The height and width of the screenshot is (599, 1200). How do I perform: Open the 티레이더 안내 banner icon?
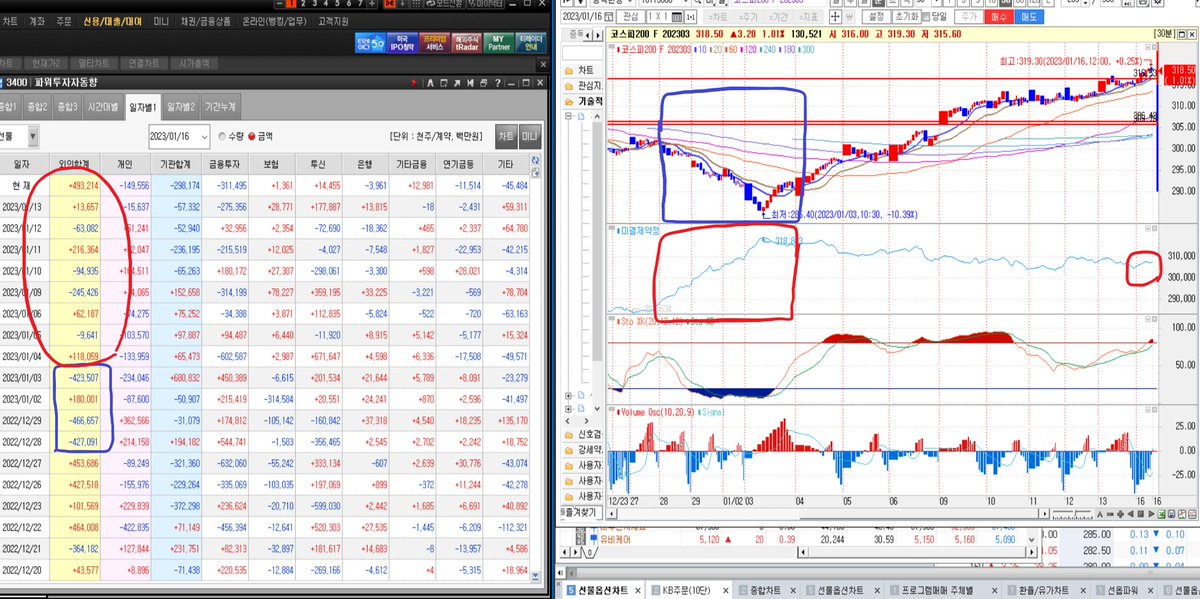pyautogui.click(x=530, y=41)
